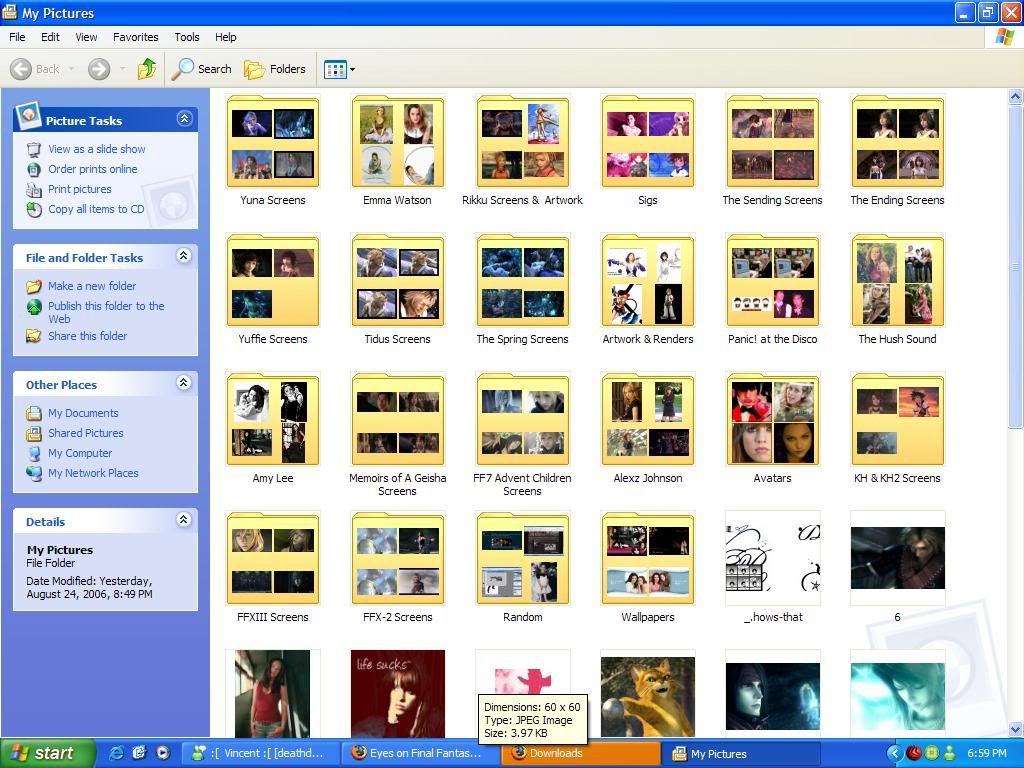
Task: Open the Emma Watson folder
Action: click(x=398, y=141)
